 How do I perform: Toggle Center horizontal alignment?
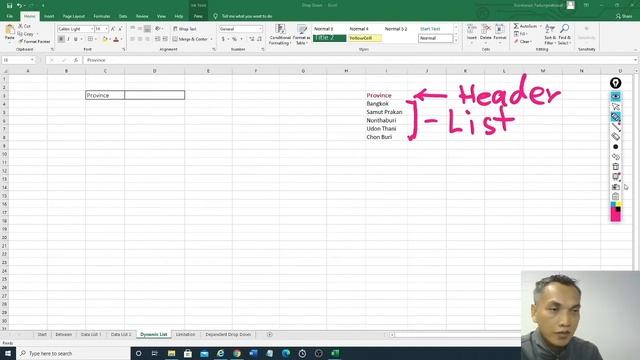coord(140,39)
